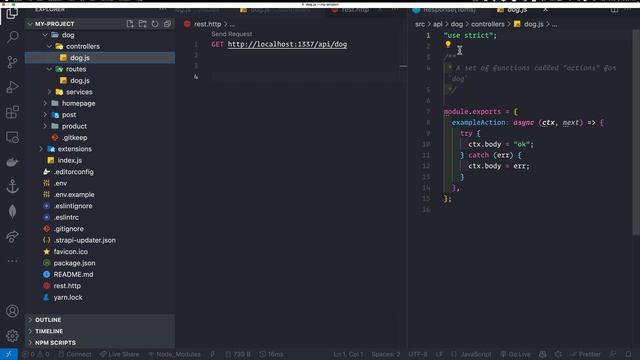Click notifications bell in status bar
This screenshot has width=640, height=360.
[628, 354]
